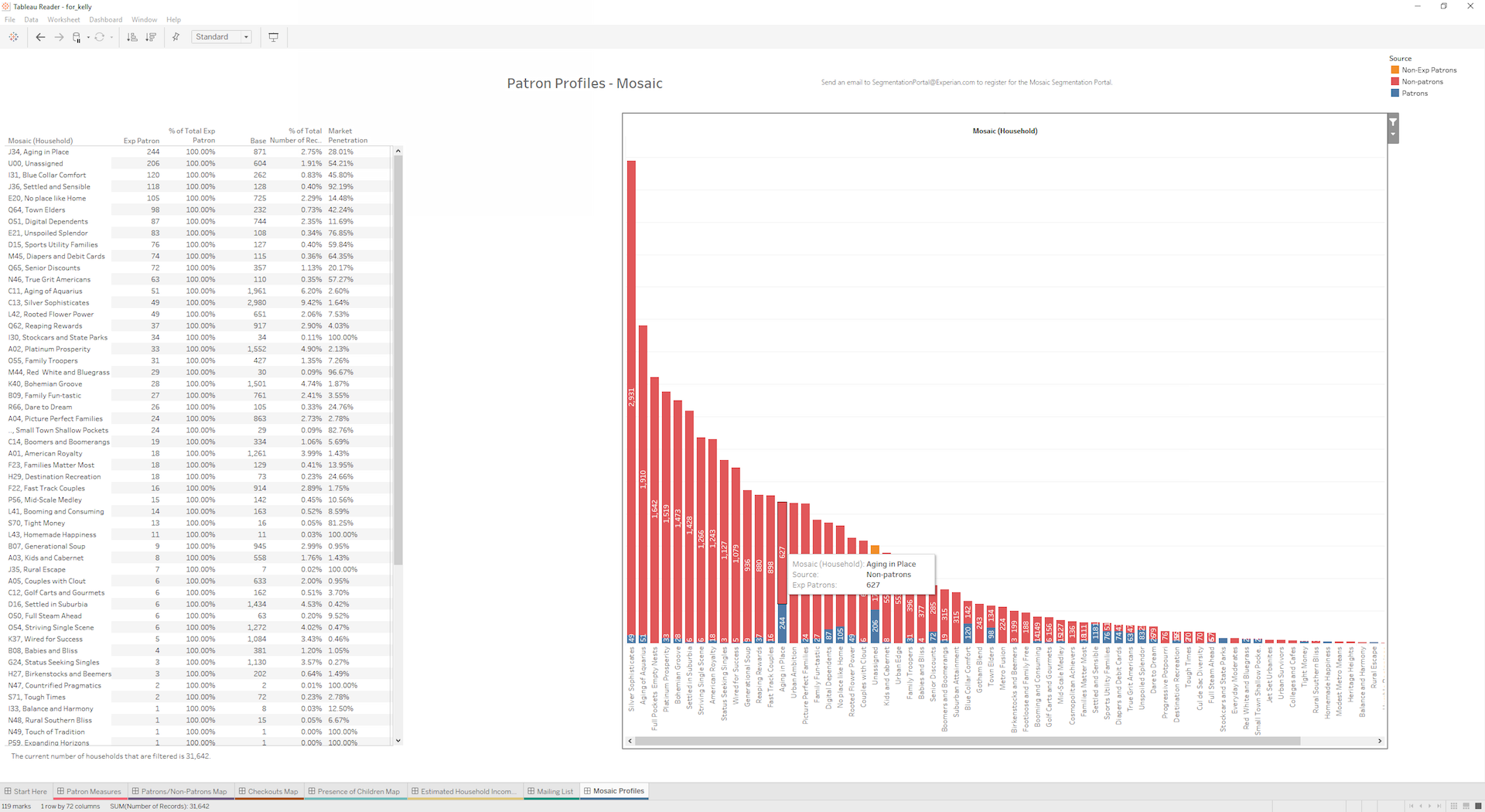The width and height of the screenshot is (1485, 812).
Task: Open the Help menu
Action: [x=173, y=19]
